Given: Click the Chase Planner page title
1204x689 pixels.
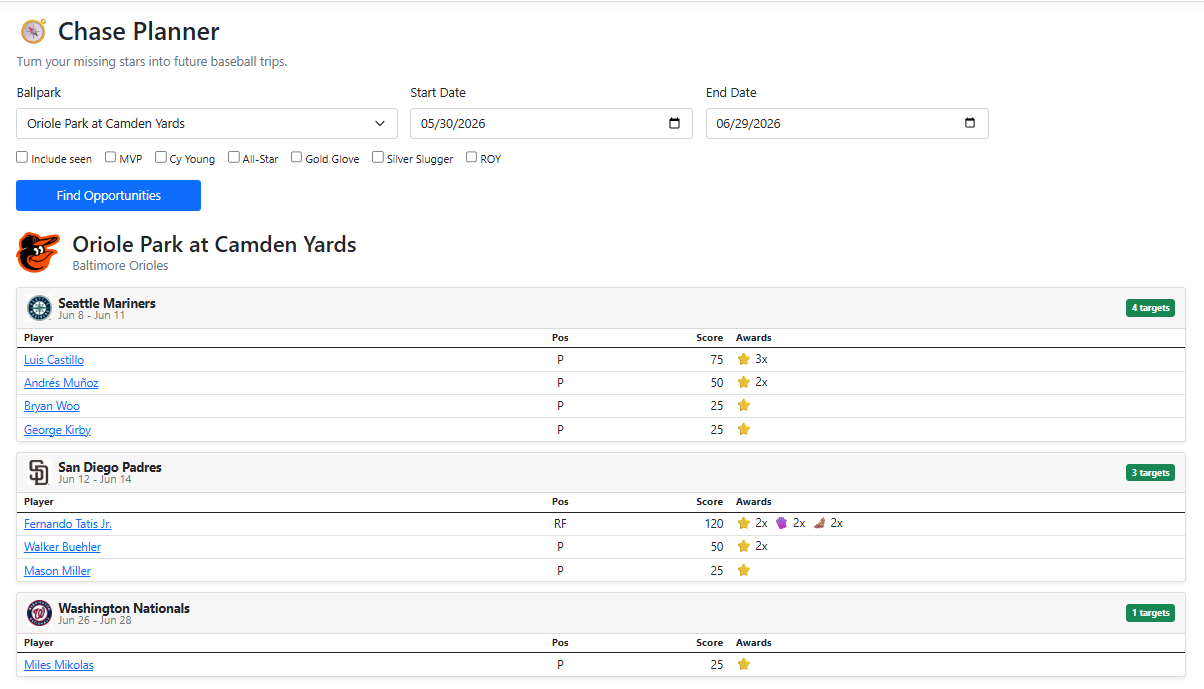Looking at the screenshot, I should tap(139, 31).
